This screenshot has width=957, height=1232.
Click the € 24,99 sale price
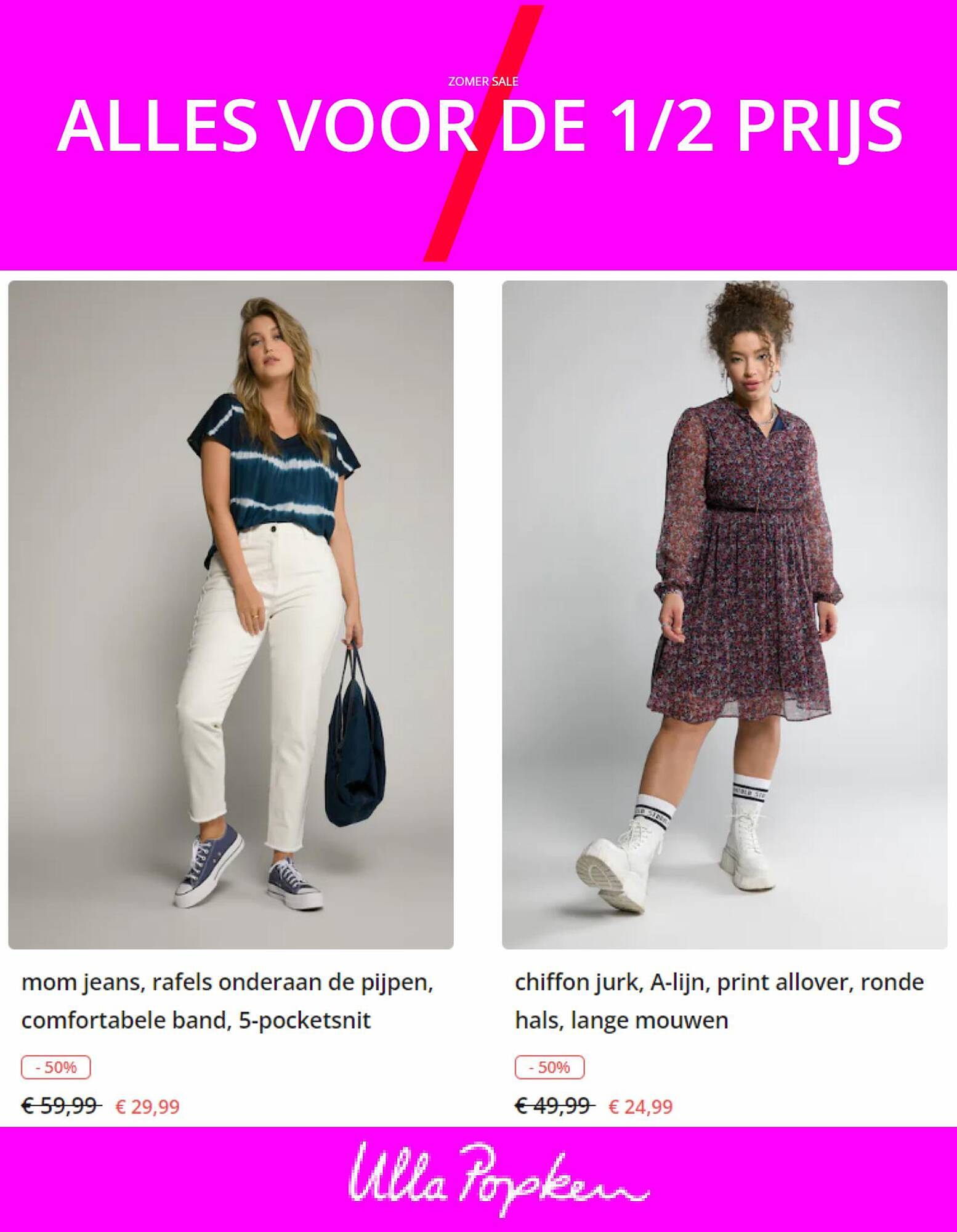[x=640, y=1107]
